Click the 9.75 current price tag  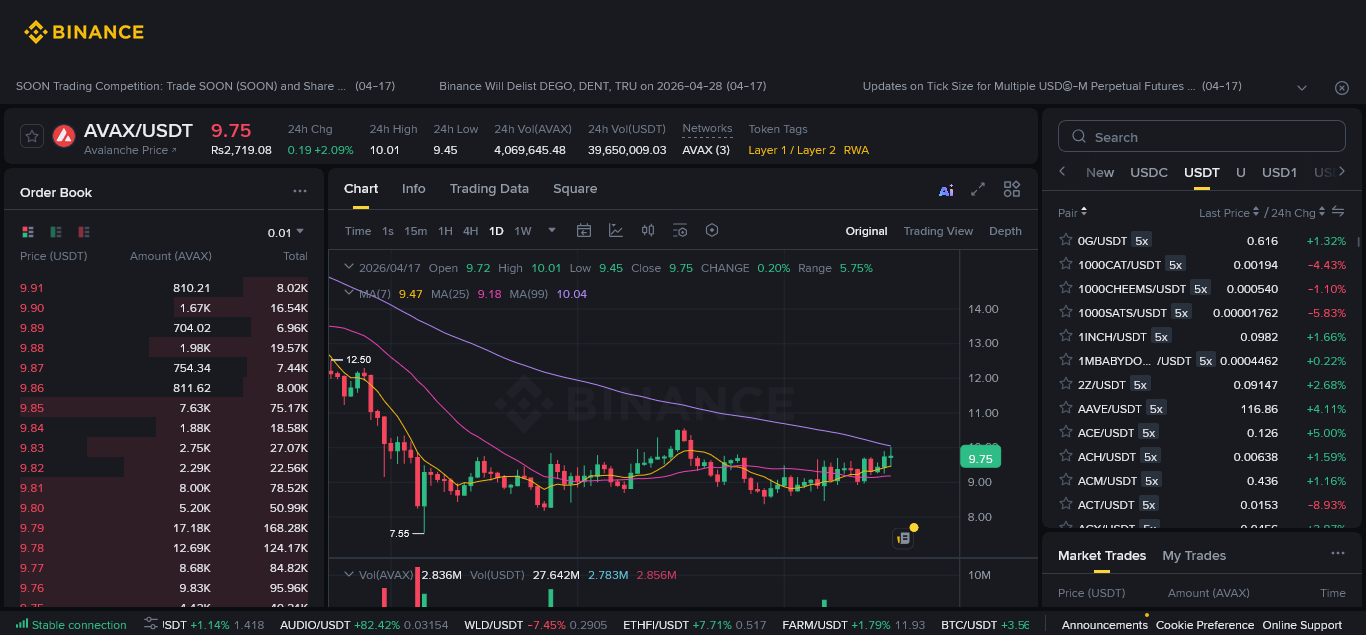(980, 458)
